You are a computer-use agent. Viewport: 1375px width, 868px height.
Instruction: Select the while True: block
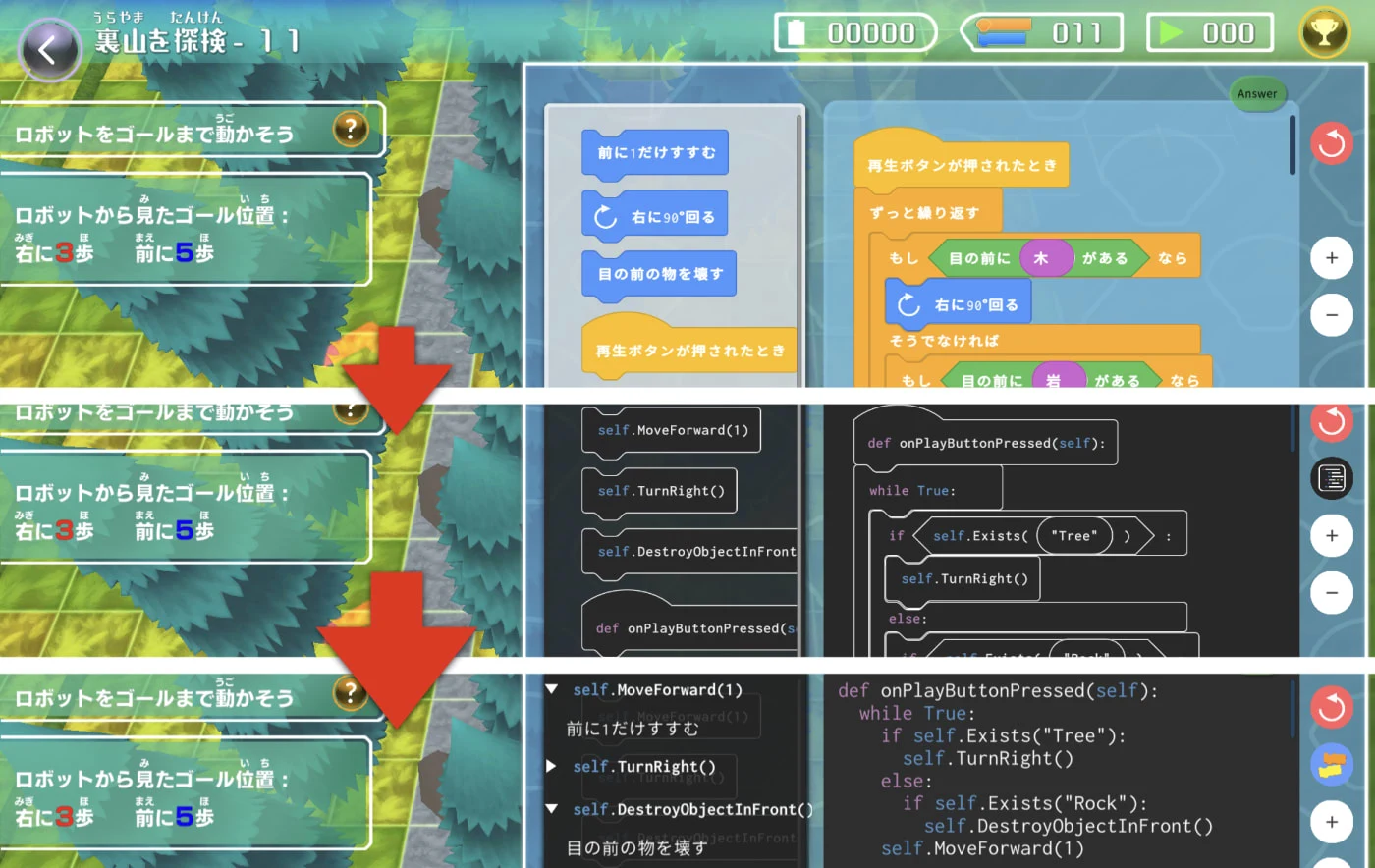pos(928,488)
